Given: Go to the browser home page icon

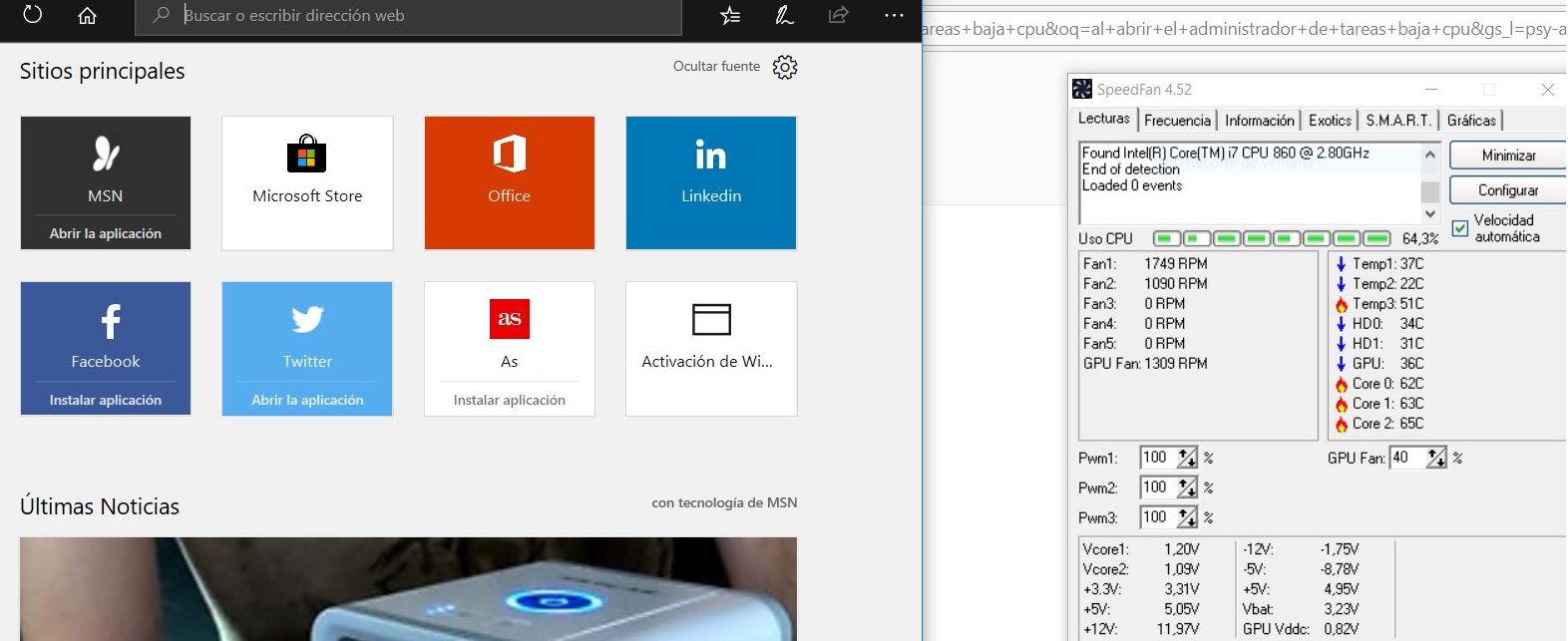Looking at the screenshot, I should coord(87,15).
